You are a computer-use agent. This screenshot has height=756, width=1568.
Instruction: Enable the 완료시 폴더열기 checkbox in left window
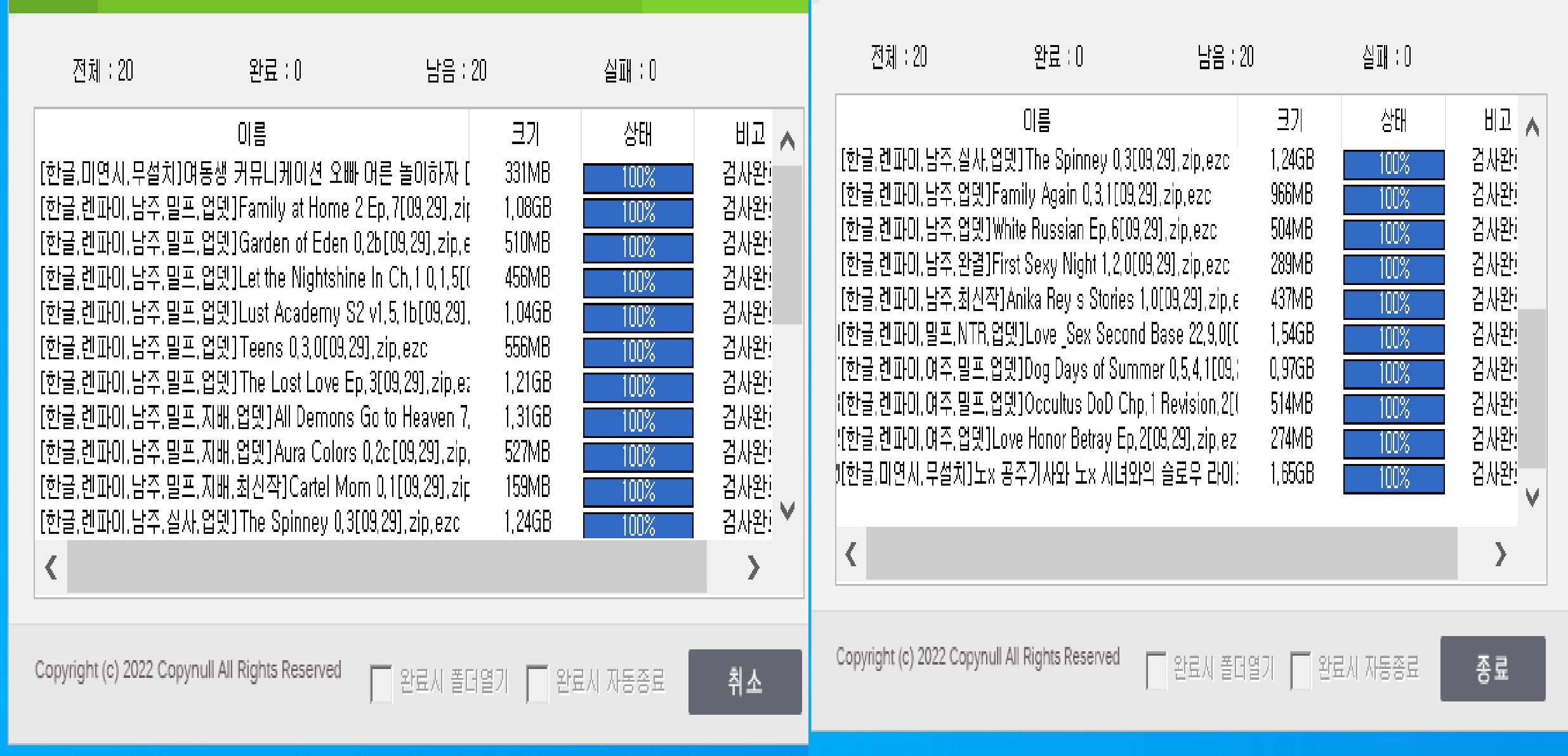click(x=382, y=680)
